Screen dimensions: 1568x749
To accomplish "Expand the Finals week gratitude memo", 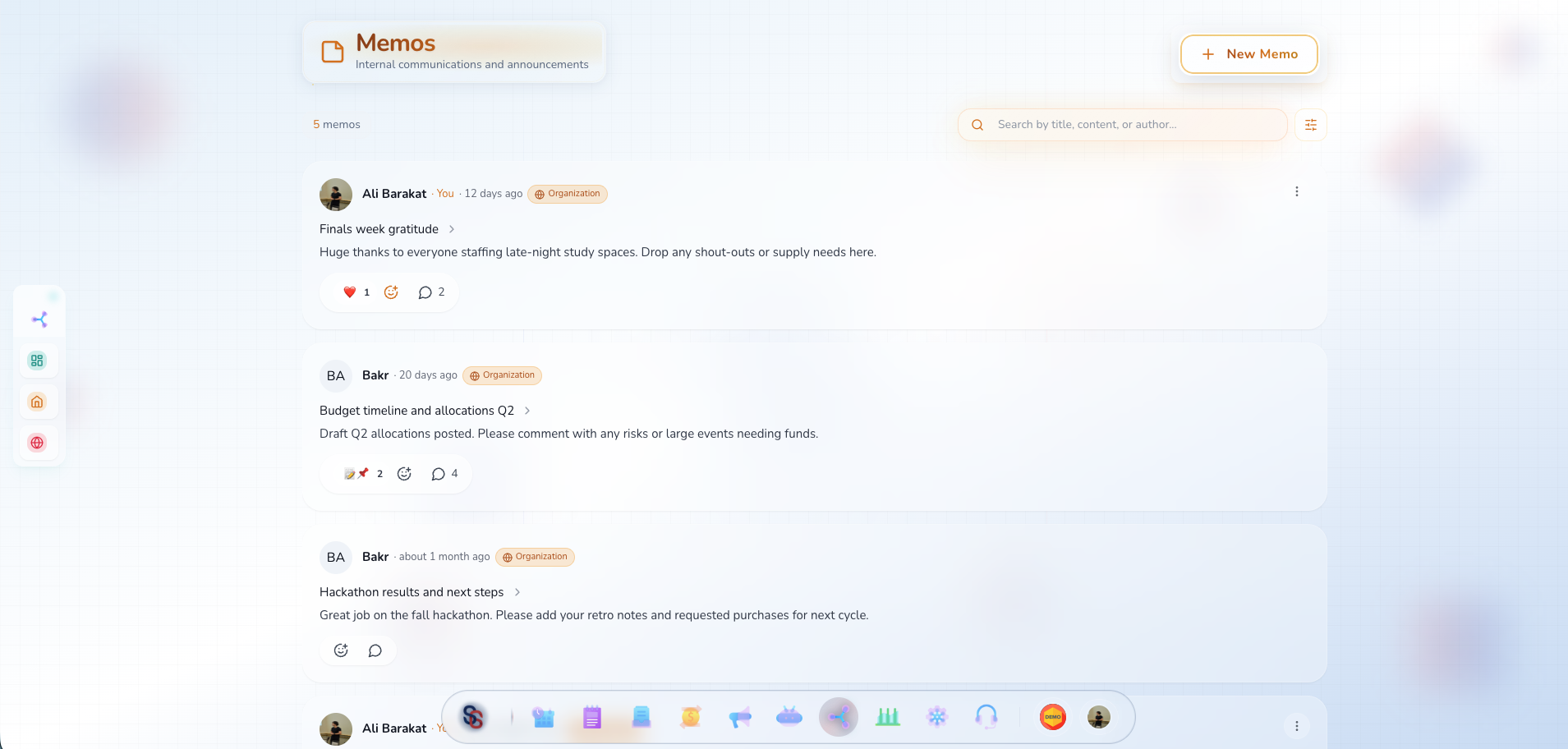I will tap(452, 229).
